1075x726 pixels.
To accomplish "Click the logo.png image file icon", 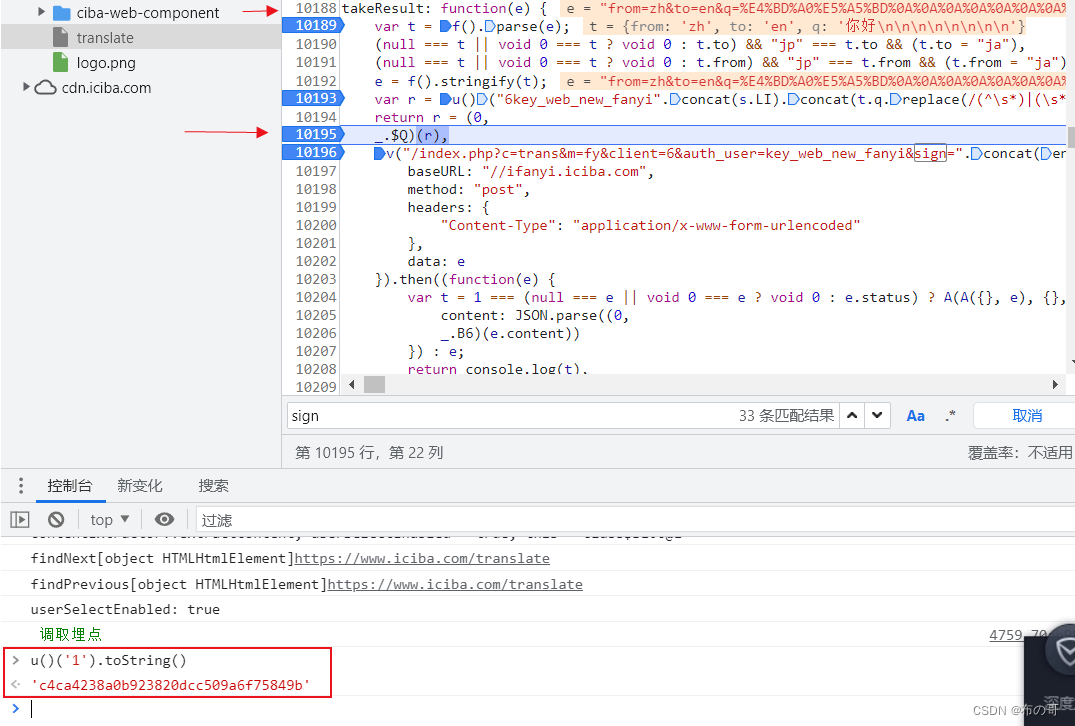I will coord(60,62).
